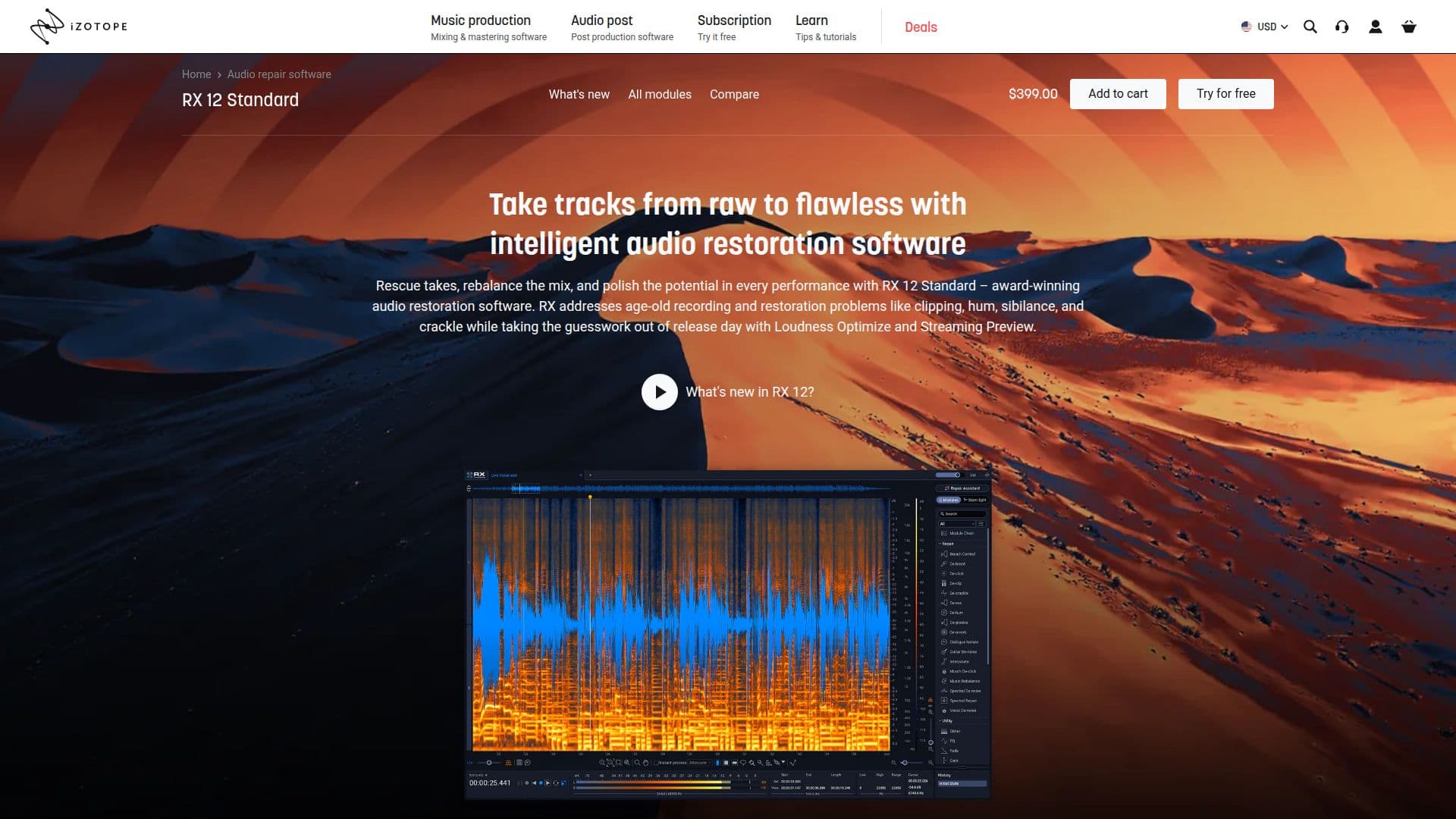This screenshot has height=819, width=1456.
Task: Click the Home breadcrumb link
Action: point(196,74)
